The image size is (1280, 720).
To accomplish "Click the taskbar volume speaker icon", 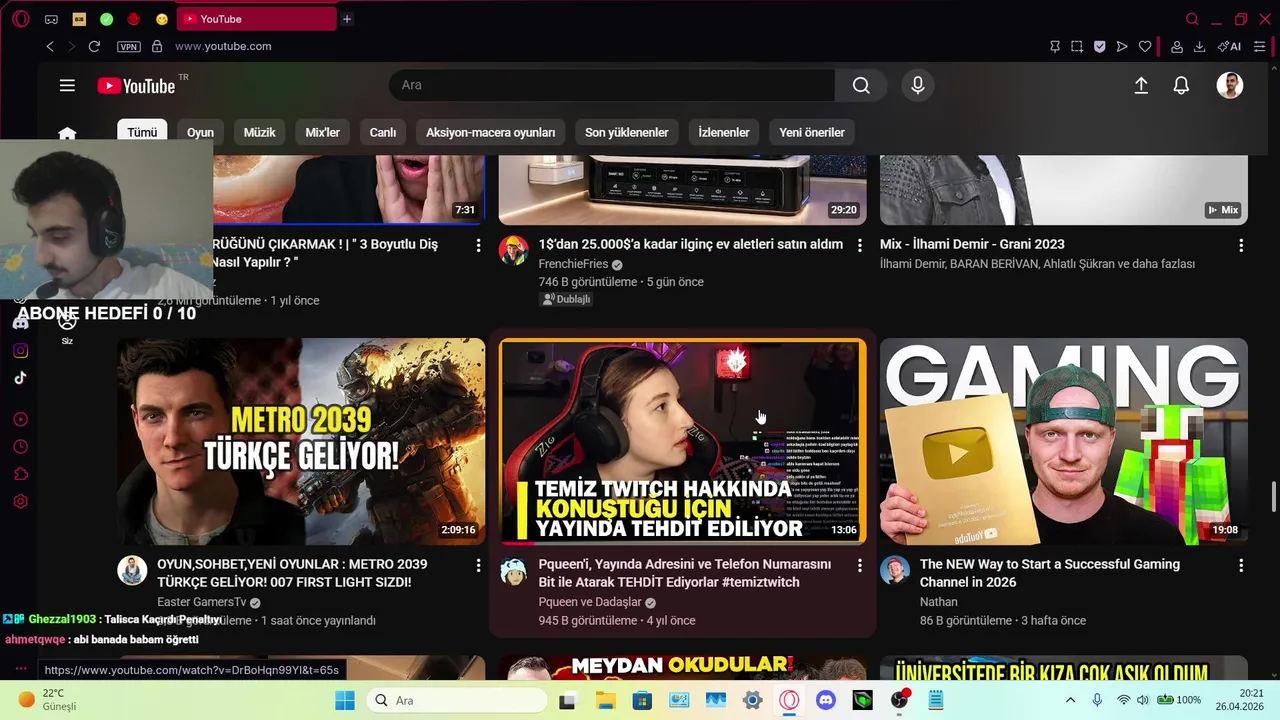I will (x=1143, y=700).
